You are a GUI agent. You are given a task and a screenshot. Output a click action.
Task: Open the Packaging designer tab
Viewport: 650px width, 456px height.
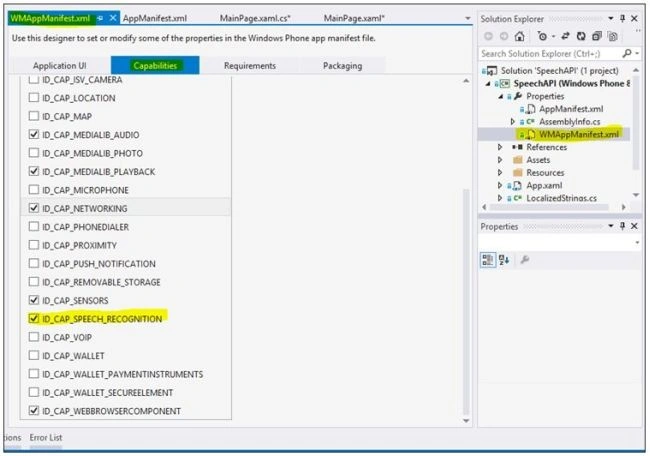click(342, 65)
